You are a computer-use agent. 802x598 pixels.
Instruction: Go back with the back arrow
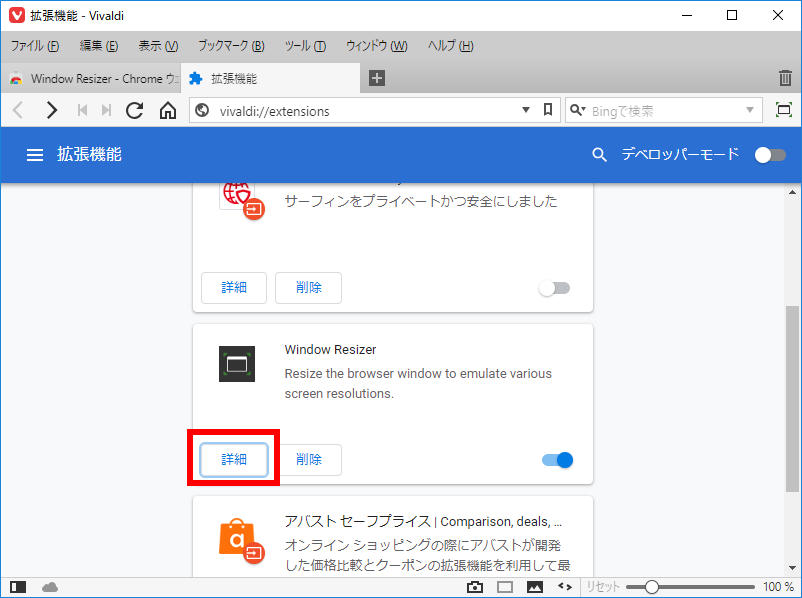[18, 110]
